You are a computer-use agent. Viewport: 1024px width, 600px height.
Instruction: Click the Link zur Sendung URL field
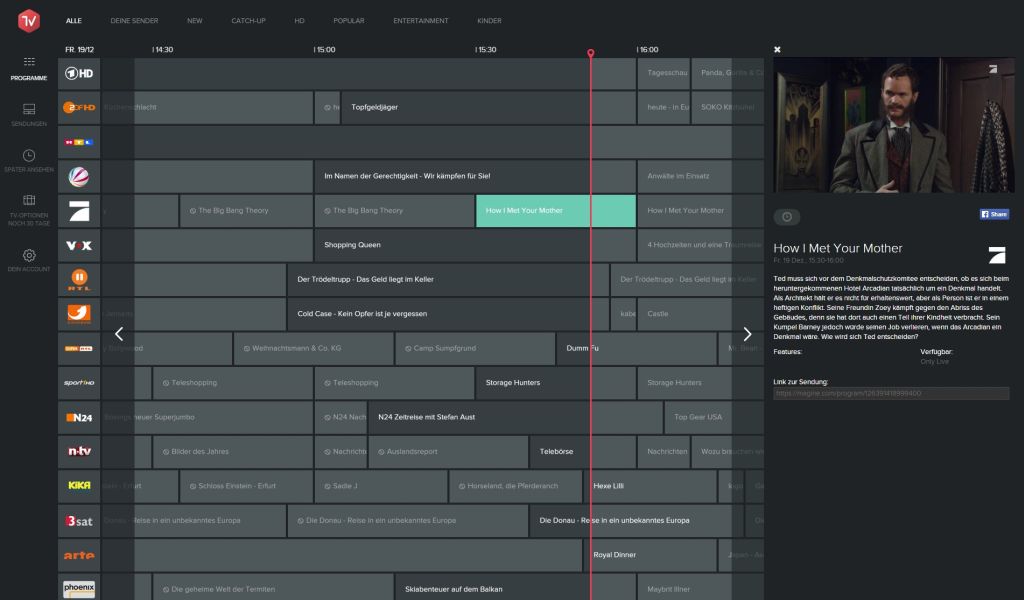pyautogui.click(x=891, y=394)
